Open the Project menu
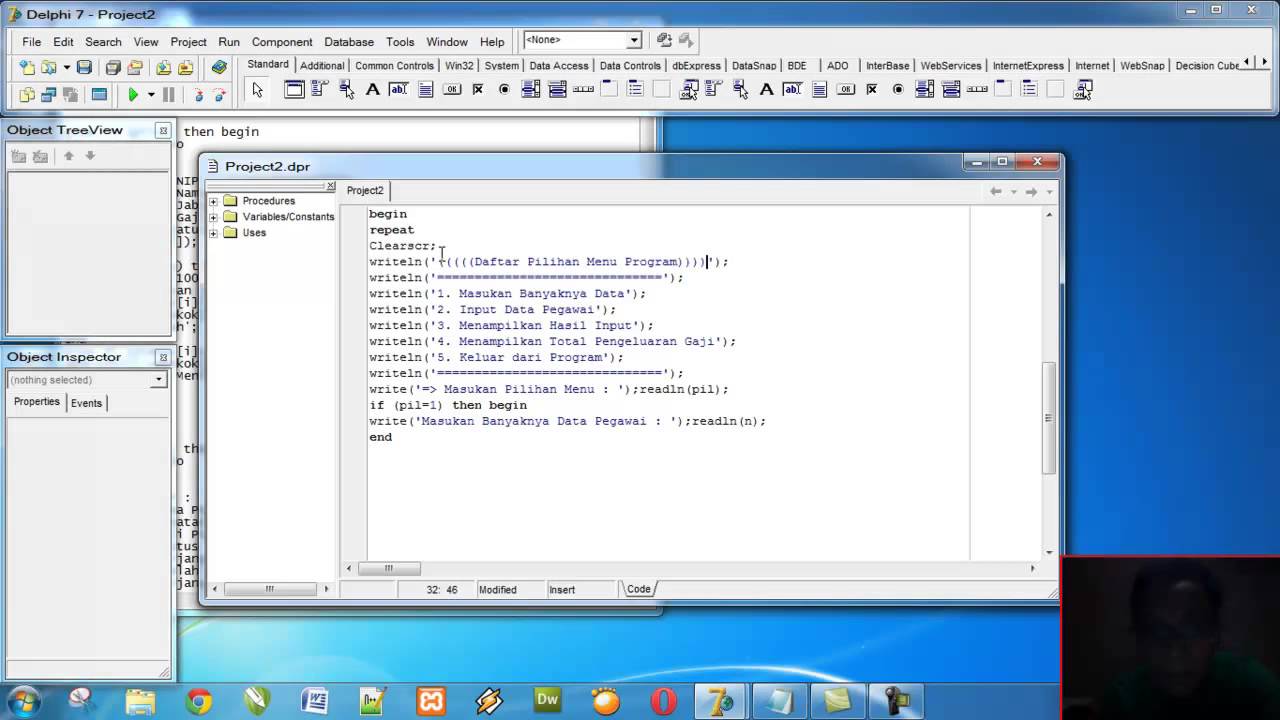The height and width of the screenshot is (720, 1280). coord(188,42)
